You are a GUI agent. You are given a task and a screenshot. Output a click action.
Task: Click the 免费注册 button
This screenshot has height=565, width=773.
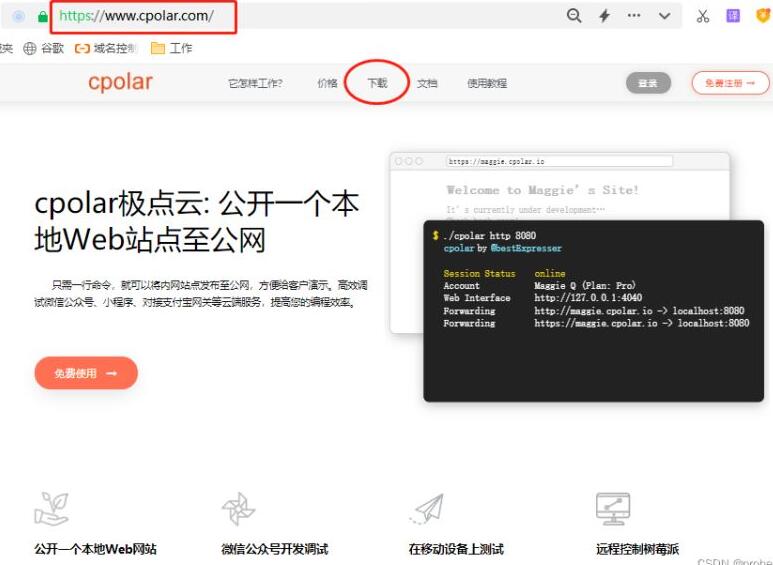[x=730, y=83]
